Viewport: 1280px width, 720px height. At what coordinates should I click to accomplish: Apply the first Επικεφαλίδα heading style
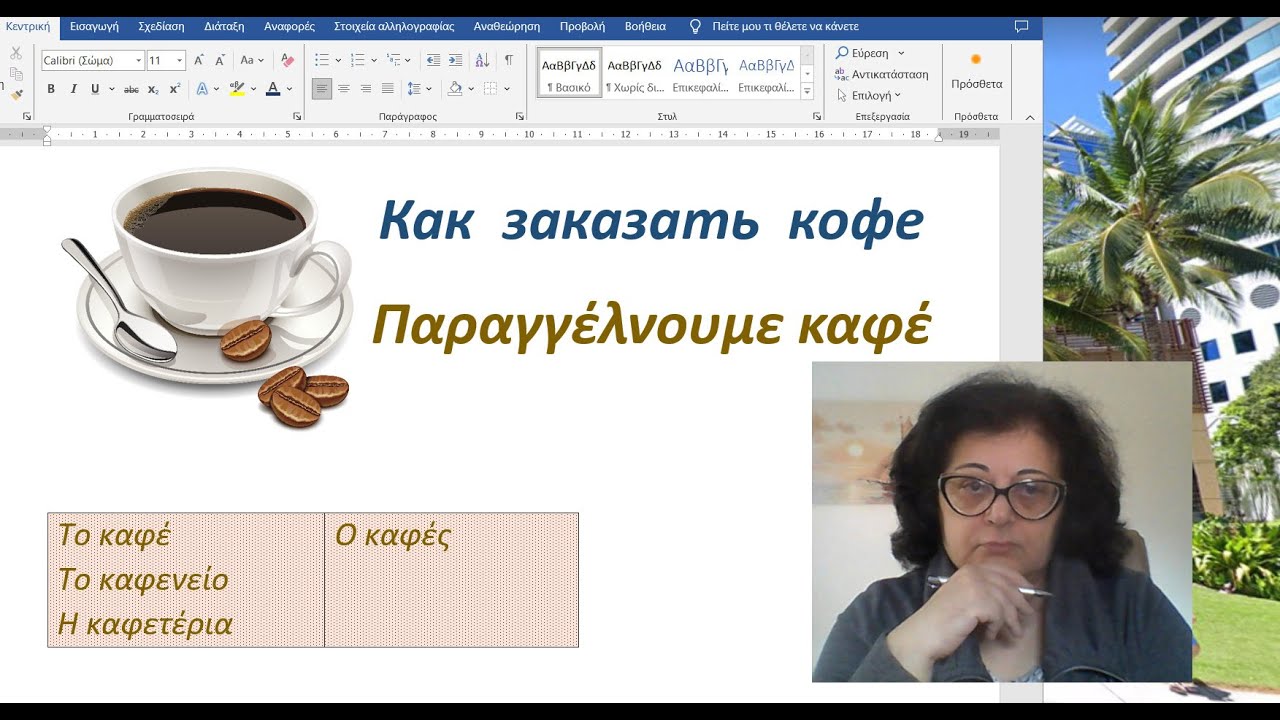(700, 73)
